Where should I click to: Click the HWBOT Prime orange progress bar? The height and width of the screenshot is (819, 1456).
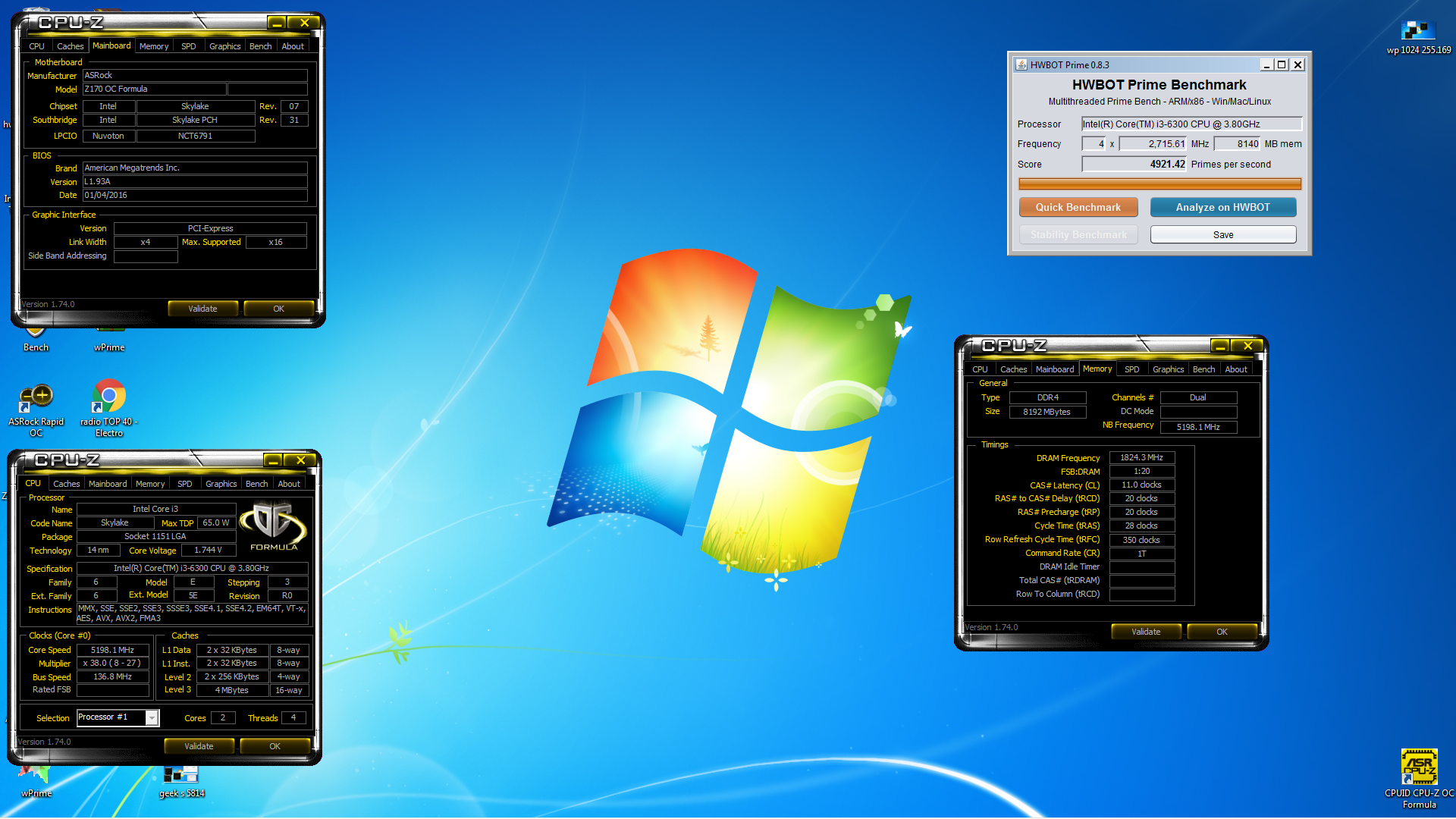[1159, 184]
